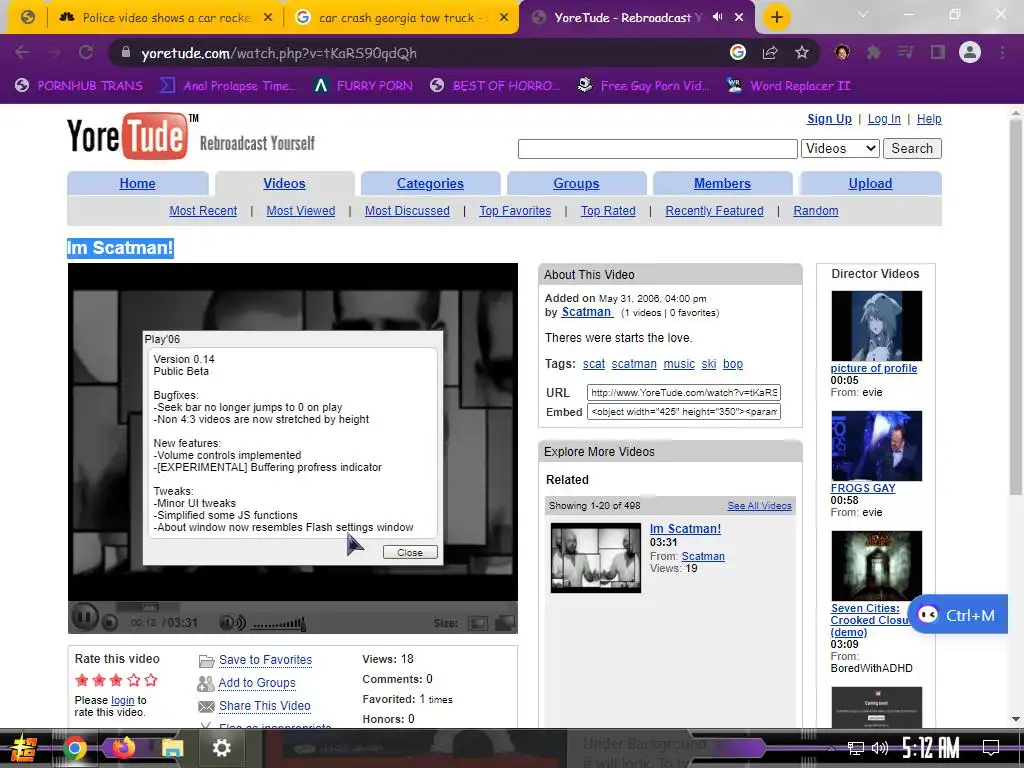Share this page from the address bar
This screenshot has height=768, width=1024.
point(770,53)
